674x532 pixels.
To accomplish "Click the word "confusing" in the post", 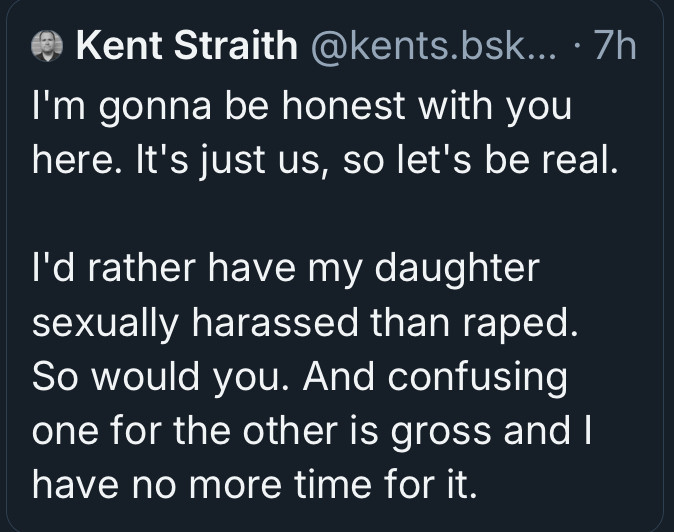I will (478, 379).
